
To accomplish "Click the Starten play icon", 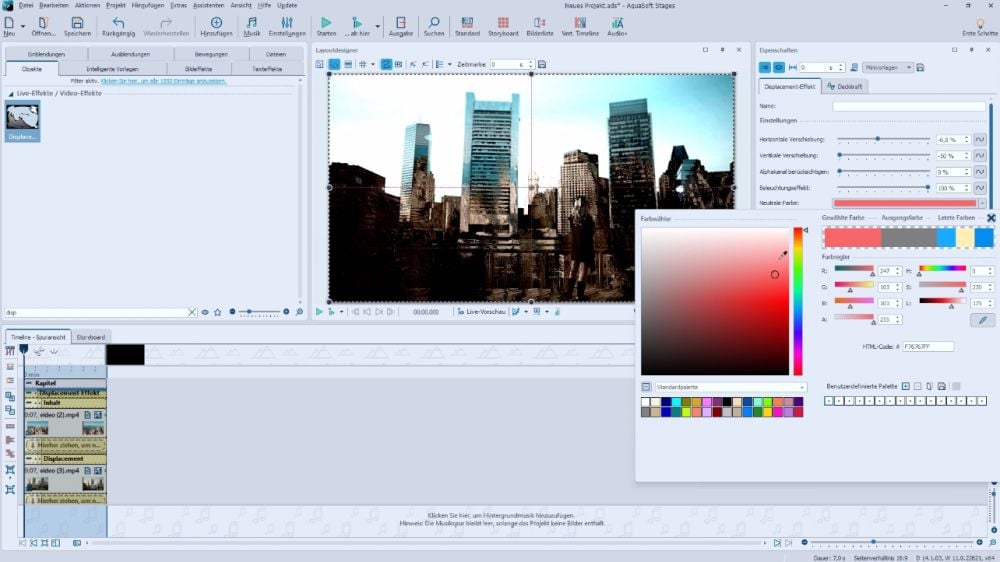I will (x=326, y=23).
